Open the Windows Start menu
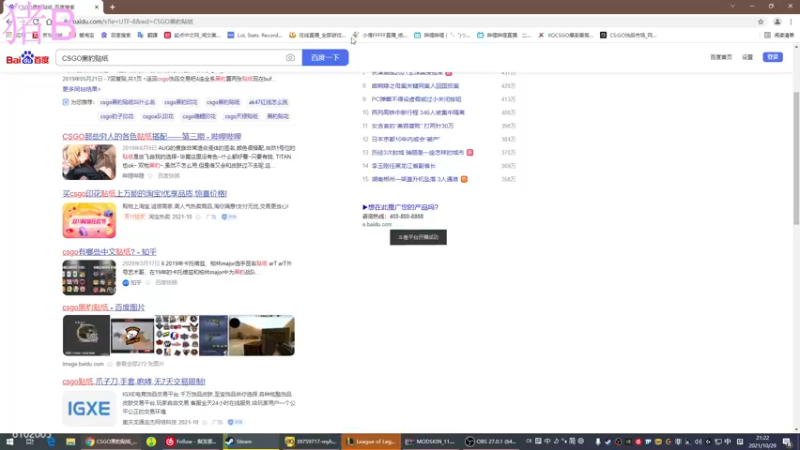This screenshot has width=800, height=450. [10, 441]
